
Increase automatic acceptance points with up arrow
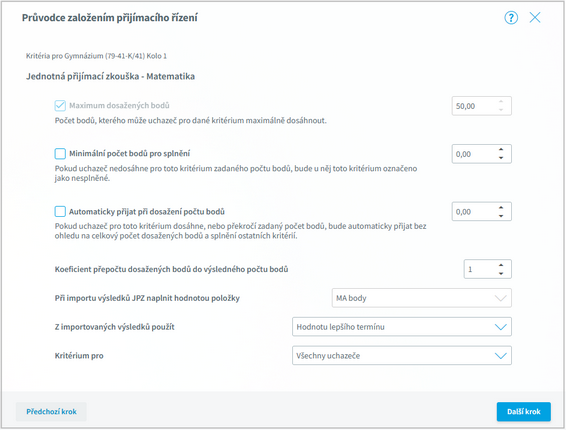tap(501, 207)
